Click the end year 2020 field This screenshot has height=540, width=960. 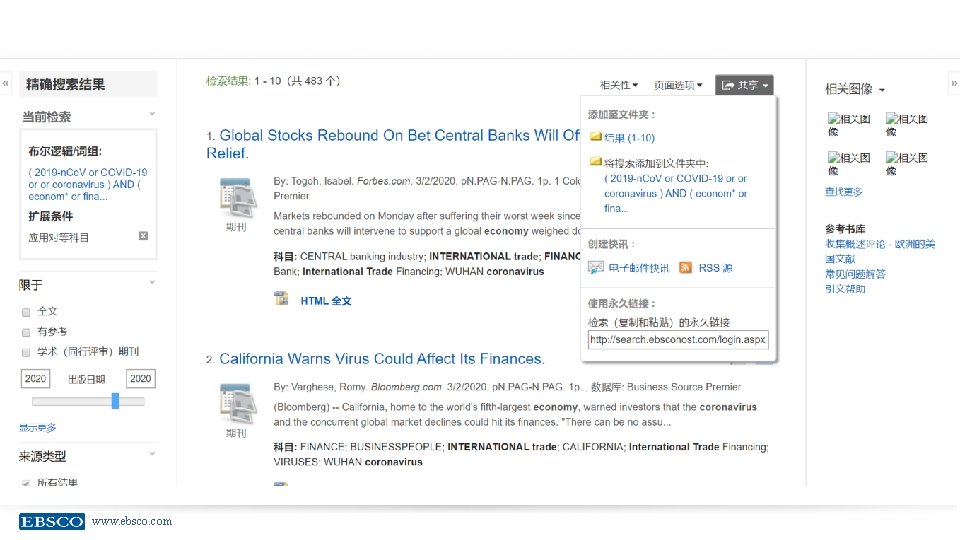141,378
